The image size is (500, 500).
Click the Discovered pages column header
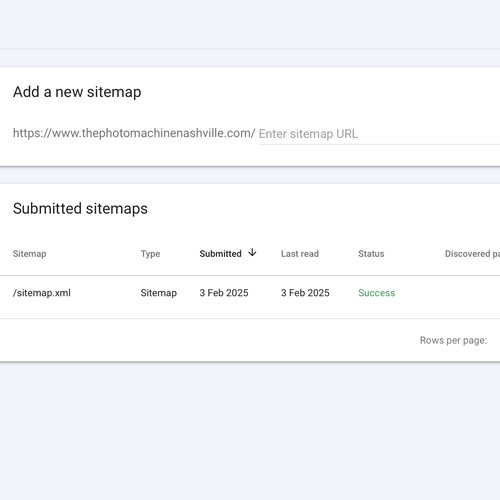tap(472, 254)
